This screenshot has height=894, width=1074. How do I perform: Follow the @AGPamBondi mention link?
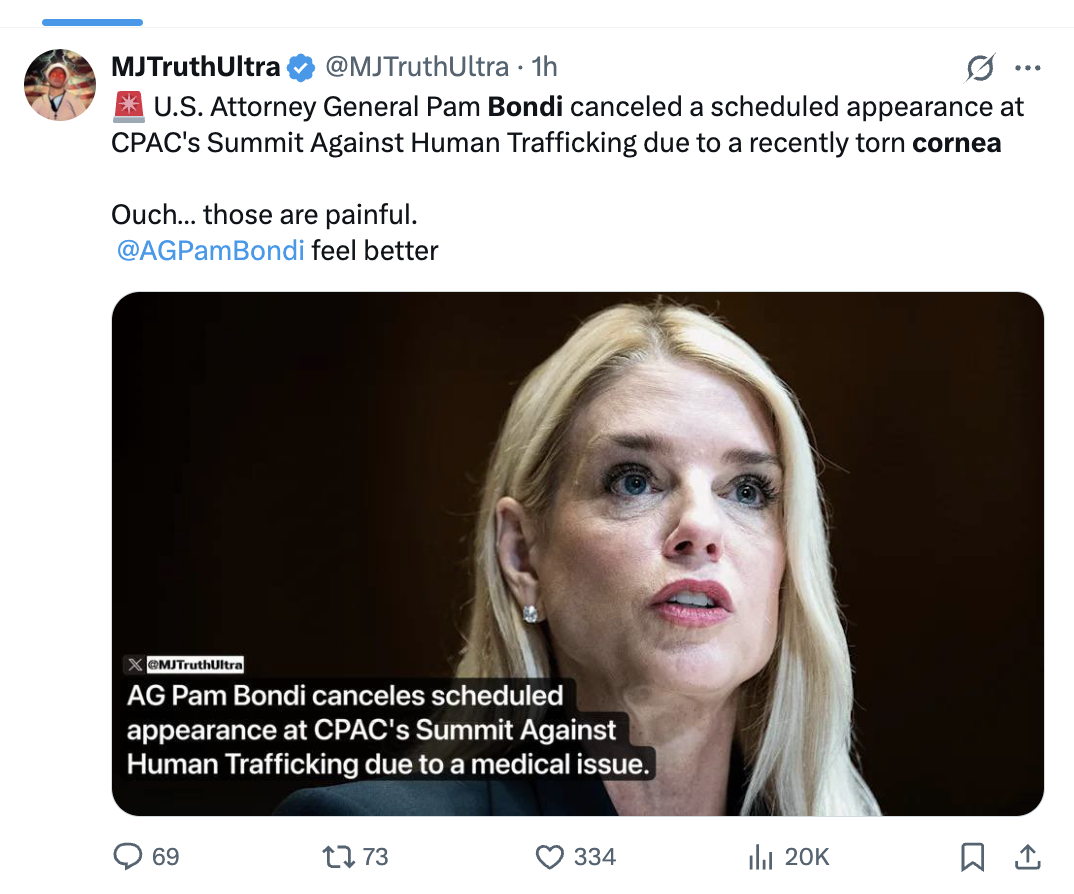tap(210, 250)
